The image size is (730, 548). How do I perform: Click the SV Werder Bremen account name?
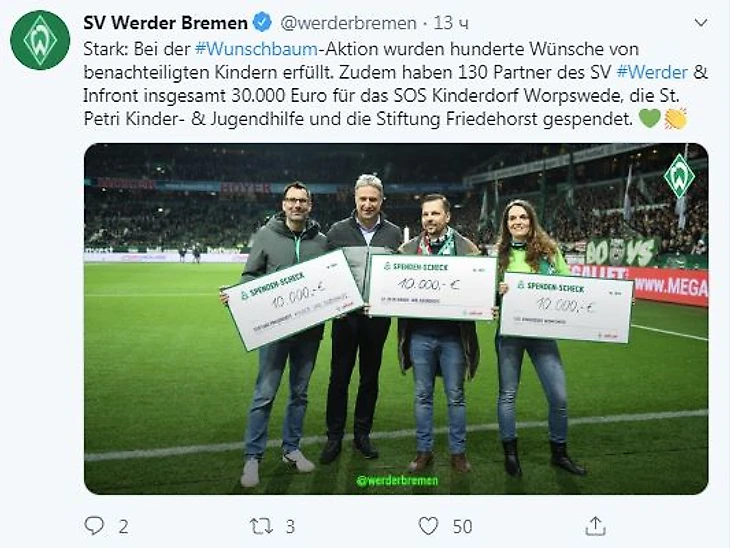pos(165,22)
